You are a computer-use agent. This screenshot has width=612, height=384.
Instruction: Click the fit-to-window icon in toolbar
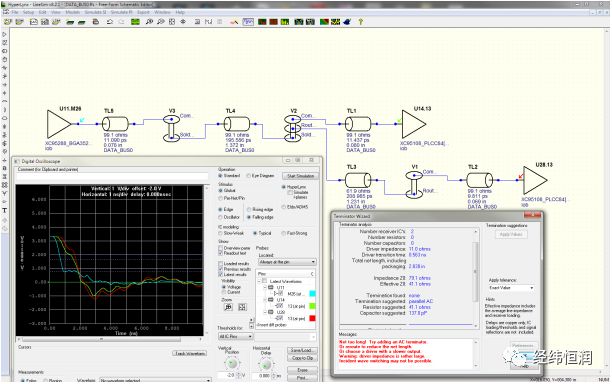tap(172, 22)
